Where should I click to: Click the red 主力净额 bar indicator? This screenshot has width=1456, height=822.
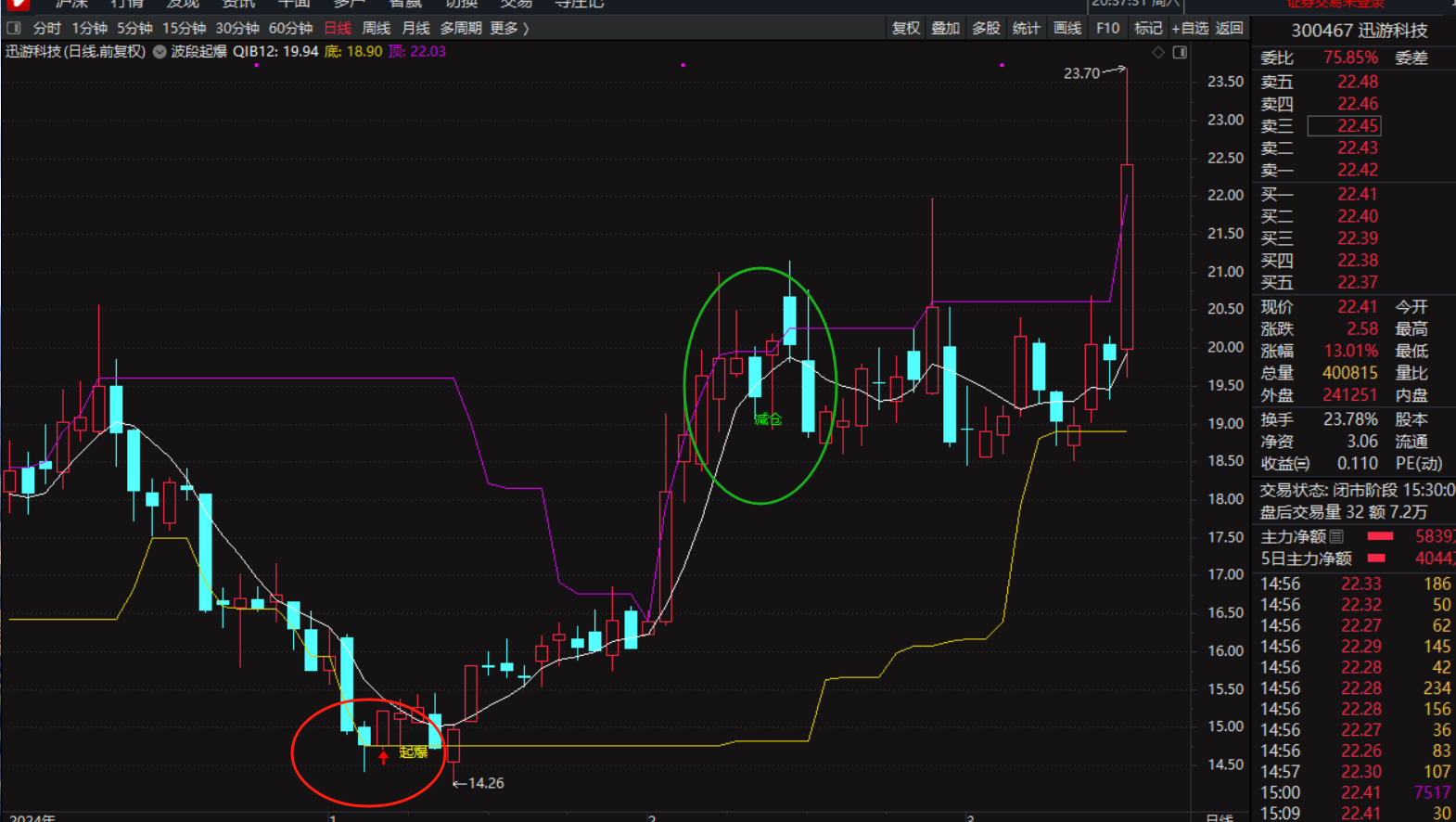click(1380, 536)
